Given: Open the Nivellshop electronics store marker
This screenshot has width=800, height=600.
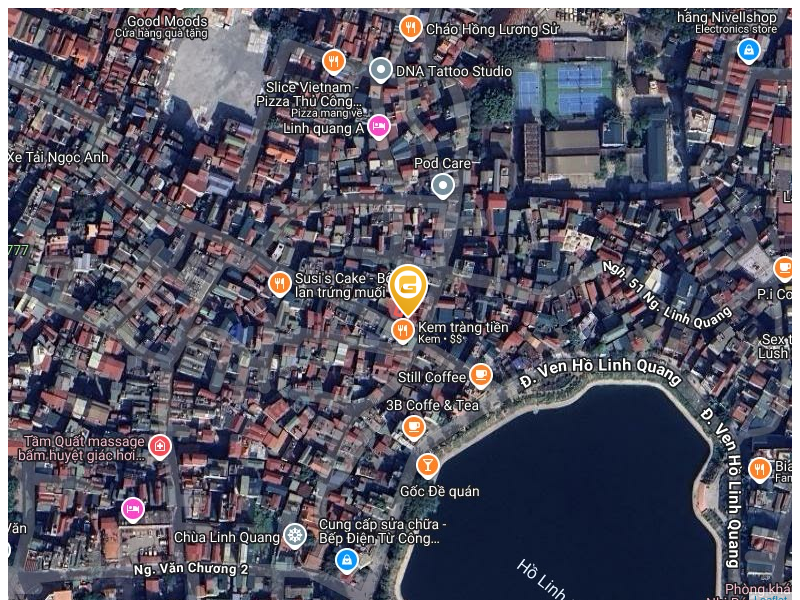Looking at the screenshot, I should pos(748,52).
